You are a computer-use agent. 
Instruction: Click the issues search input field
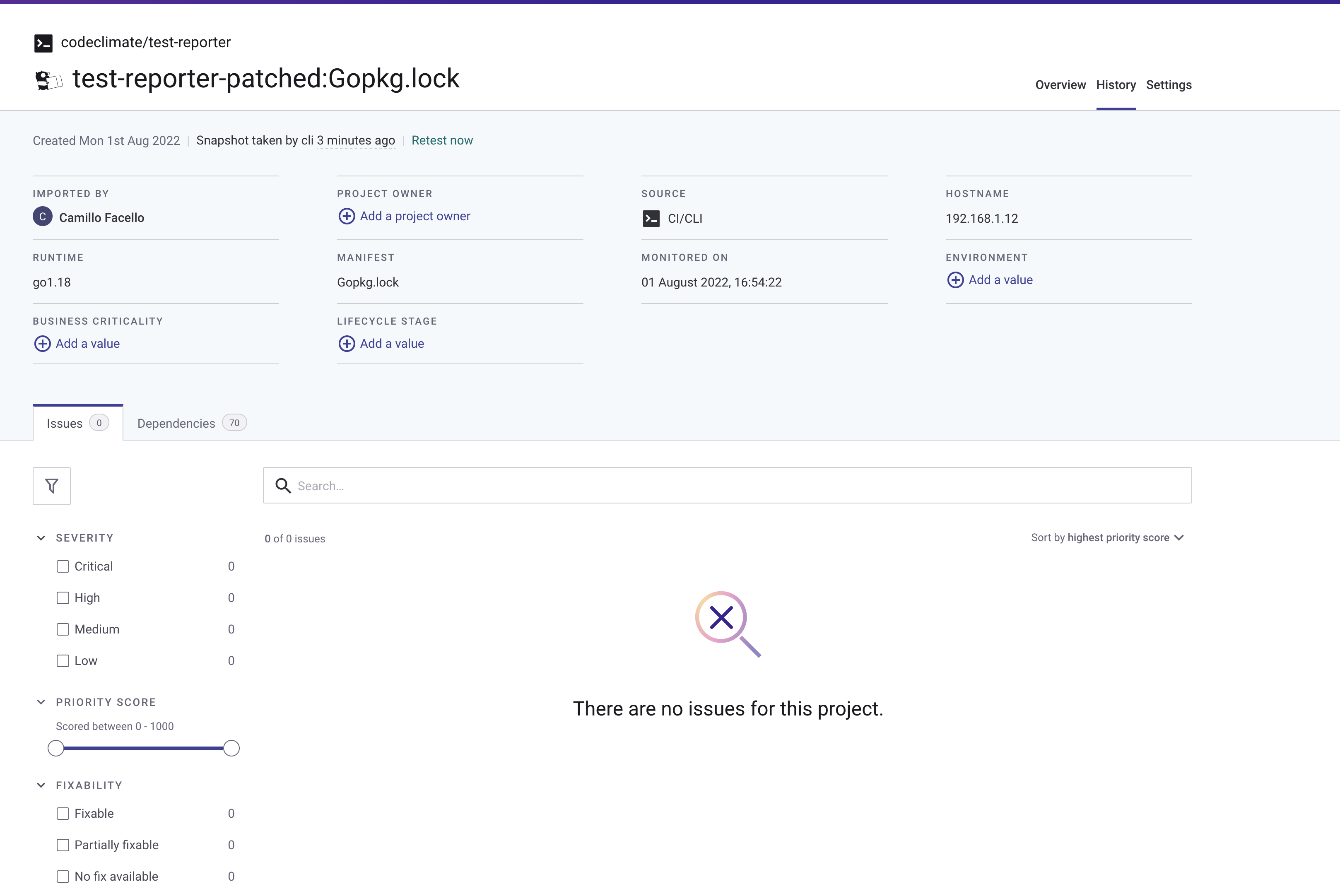(727, 485)
